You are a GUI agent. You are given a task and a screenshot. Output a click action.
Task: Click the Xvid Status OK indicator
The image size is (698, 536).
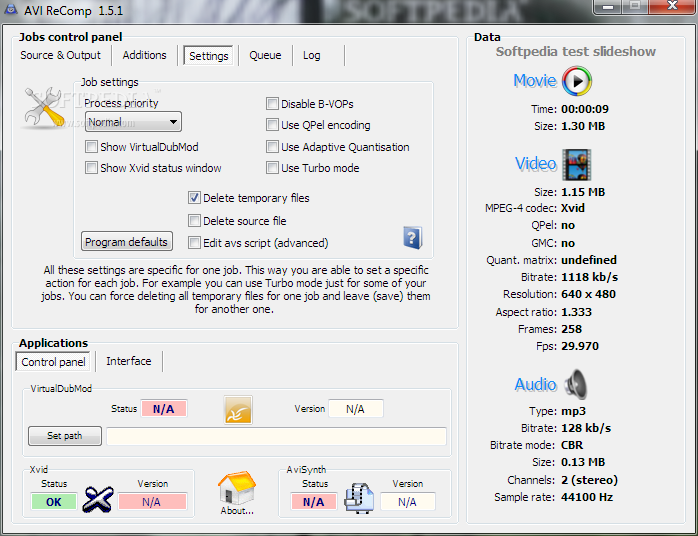tap(54, 502)
